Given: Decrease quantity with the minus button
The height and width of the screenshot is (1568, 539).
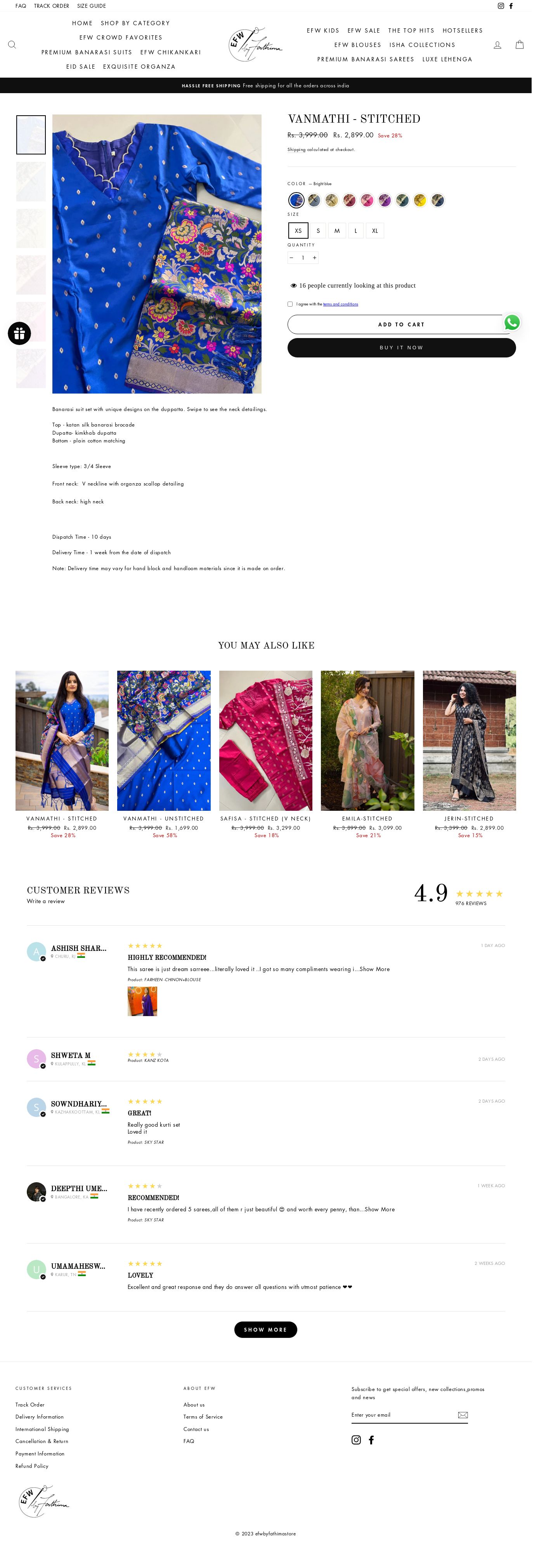Looking at the screenshot, I should point(295,260).
